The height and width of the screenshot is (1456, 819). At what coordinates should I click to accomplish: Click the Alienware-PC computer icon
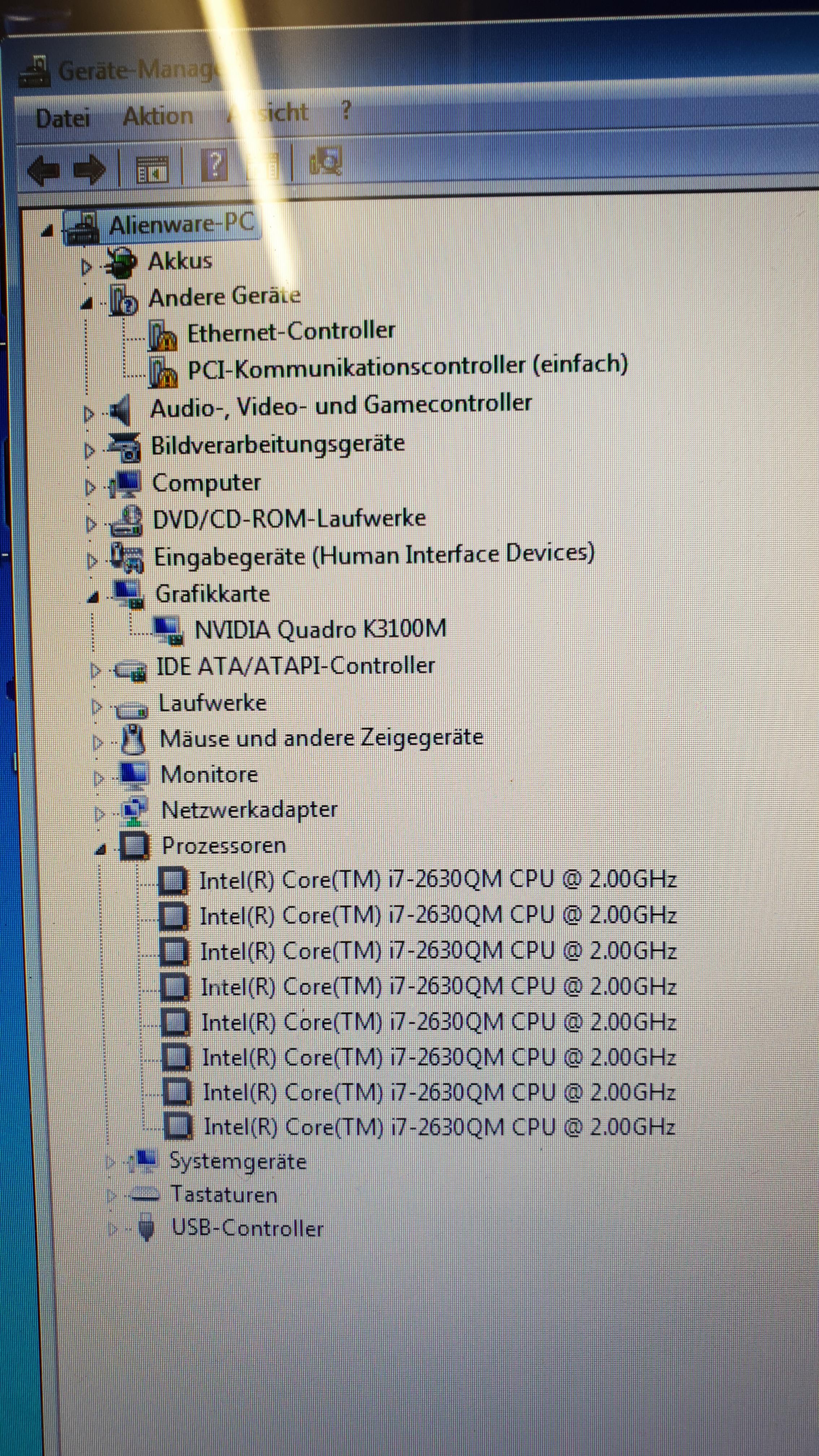(x=83, y=228)
